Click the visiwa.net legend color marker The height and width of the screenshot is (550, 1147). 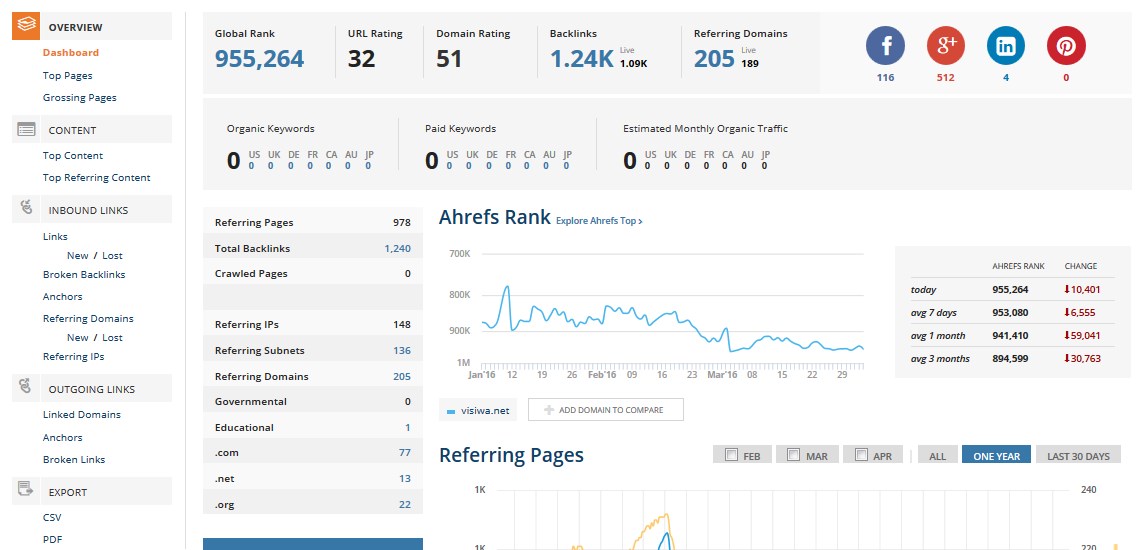[x=451, y=412]
